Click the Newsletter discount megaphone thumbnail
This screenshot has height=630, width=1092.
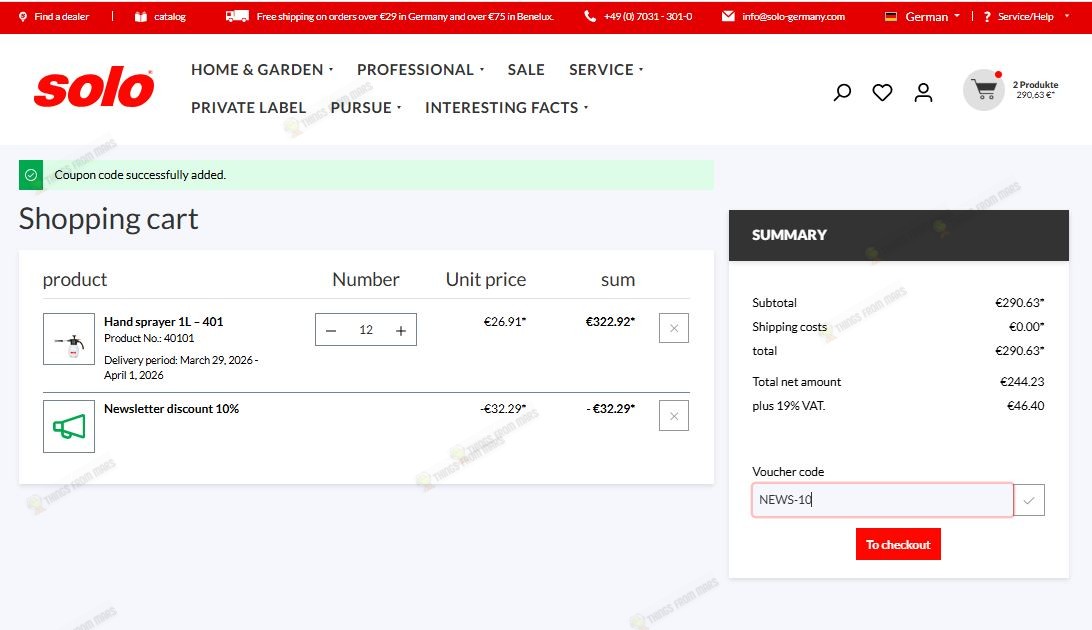pos(69,426)
